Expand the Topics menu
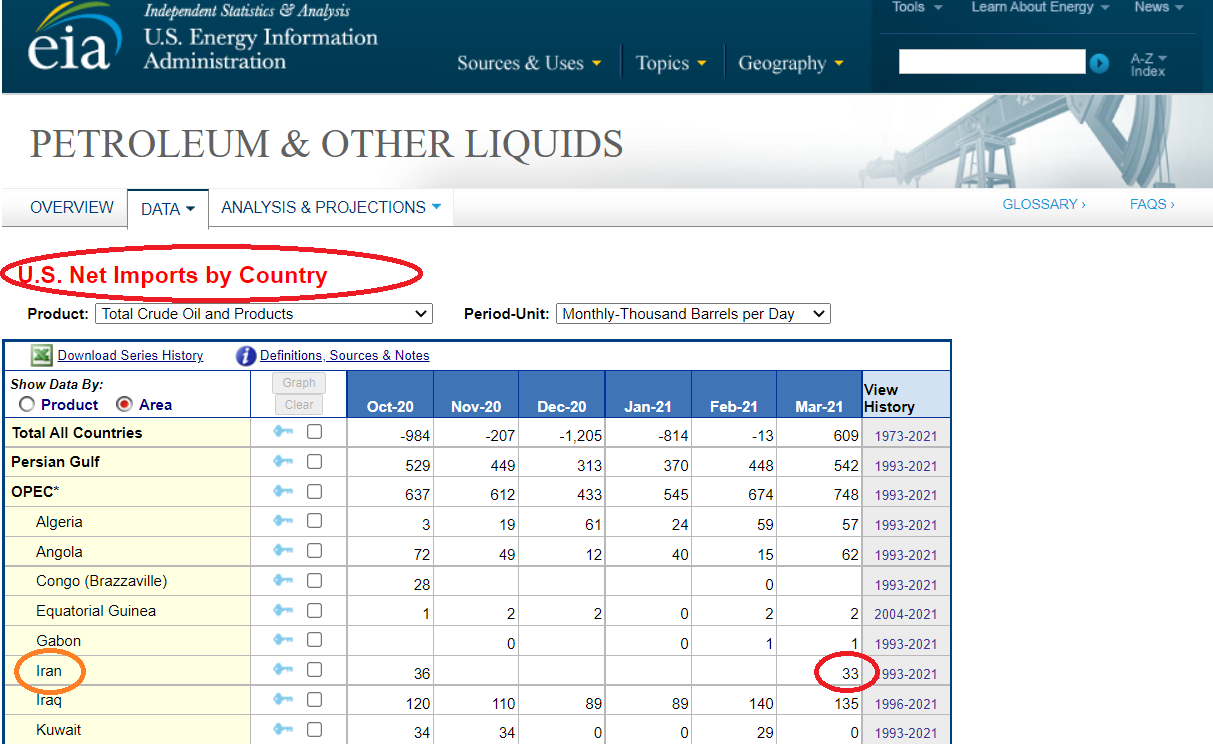The image size is (1213, 744). (671, 63)
